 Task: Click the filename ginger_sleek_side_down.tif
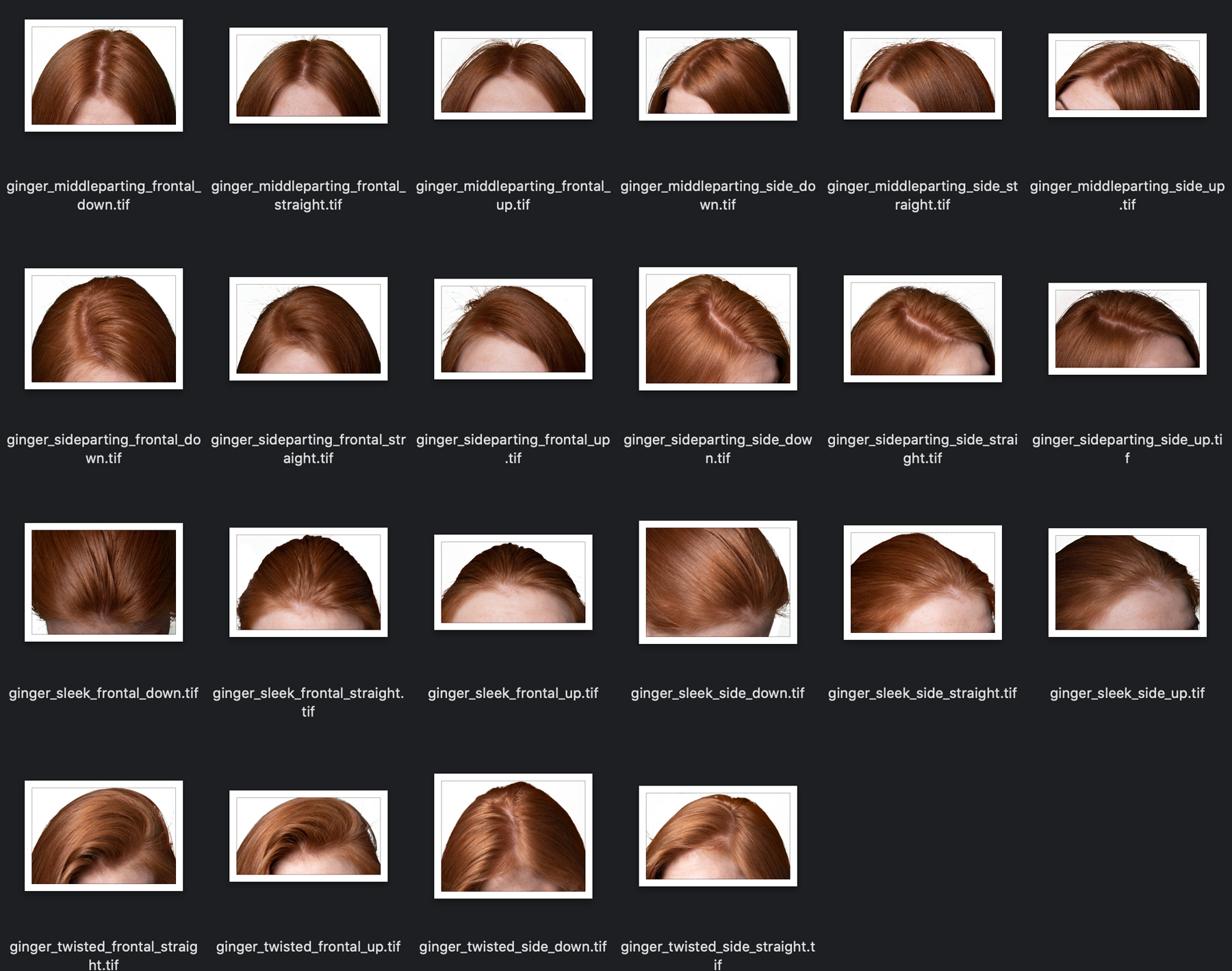coord(717,693)
